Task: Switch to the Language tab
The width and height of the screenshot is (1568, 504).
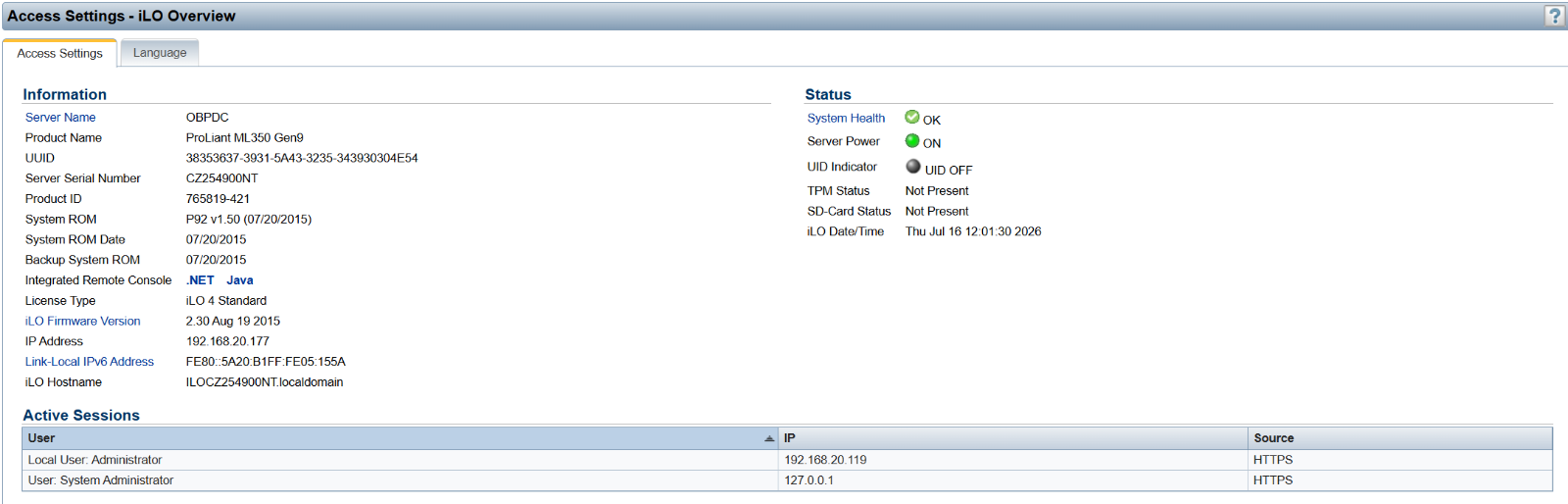Action: pos(160,53)
